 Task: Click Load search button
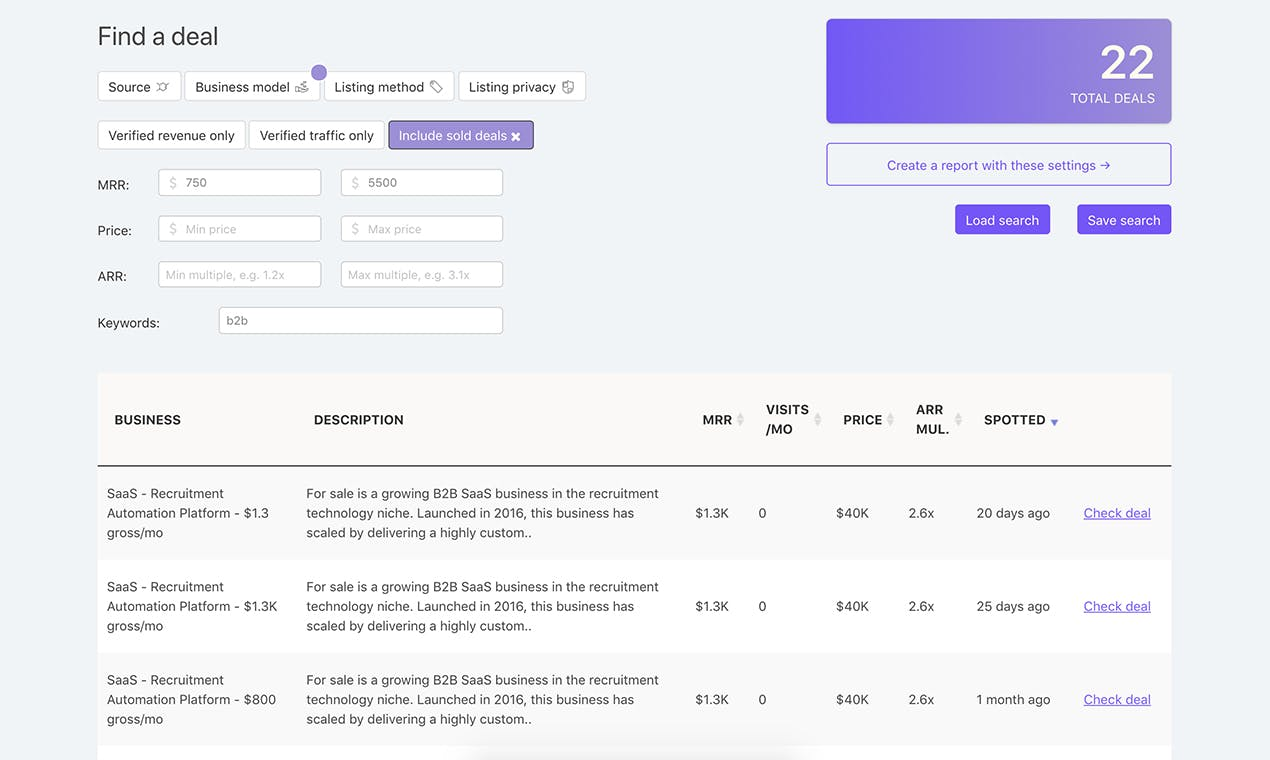pos(1002,220)
